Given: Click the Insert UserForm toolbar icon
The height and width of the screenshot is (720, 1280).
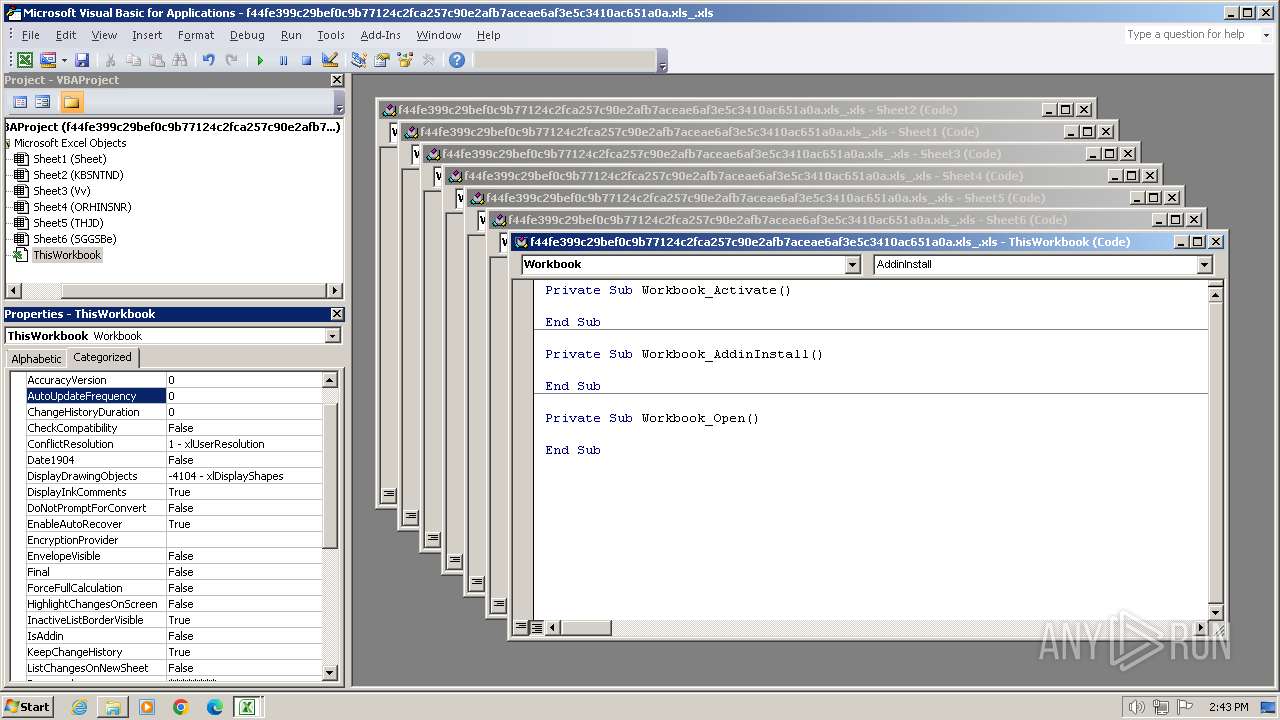Looking at the screenshot, I should 47,60.
